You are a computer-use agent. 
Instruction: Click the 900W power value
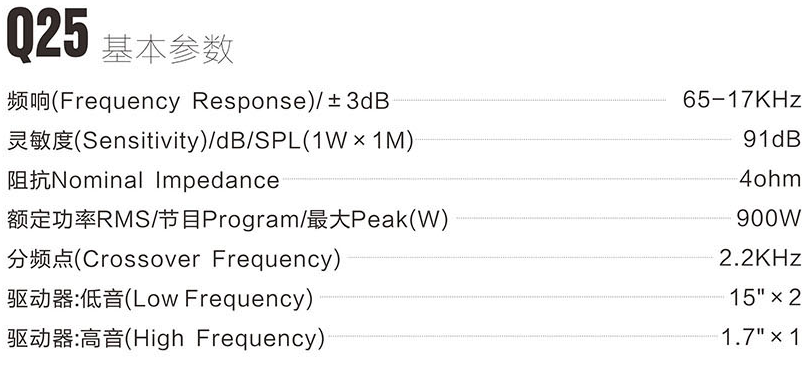pos(769,218)
